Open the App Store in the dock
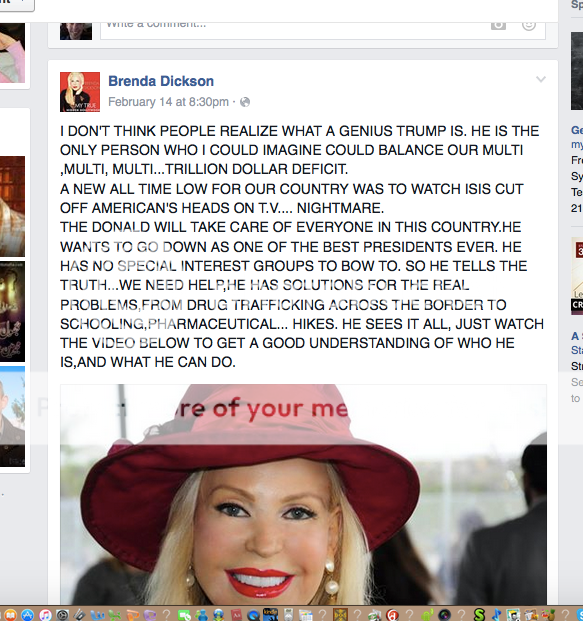The image size is (583, 621). tap(27, 615)
